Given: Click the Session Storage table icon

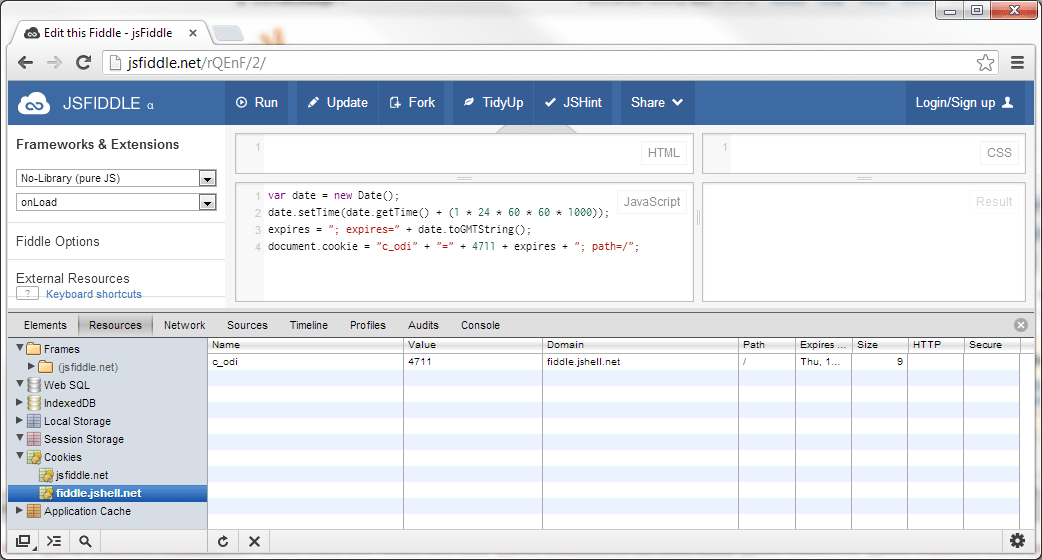Looking at the screenshot, I should point(34,439).
